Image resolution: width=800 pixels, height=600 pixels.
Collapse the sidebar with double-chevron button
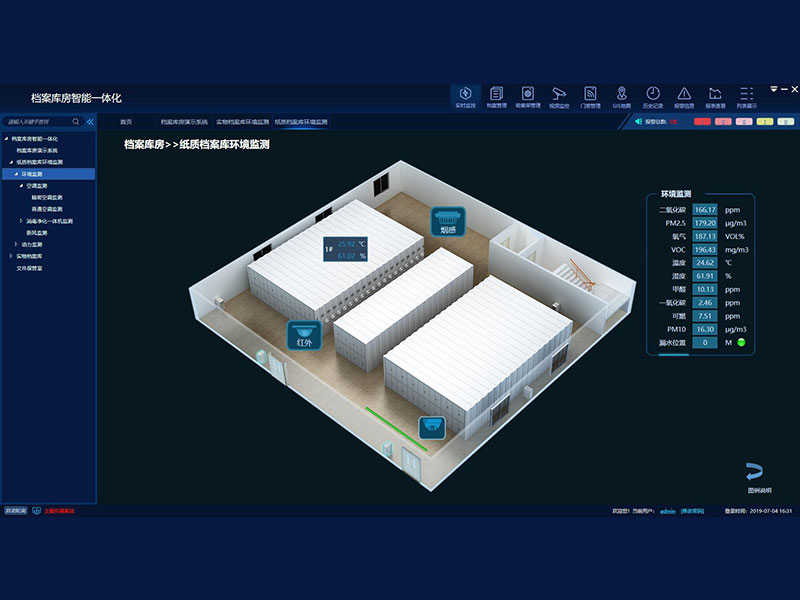[89, 122]
